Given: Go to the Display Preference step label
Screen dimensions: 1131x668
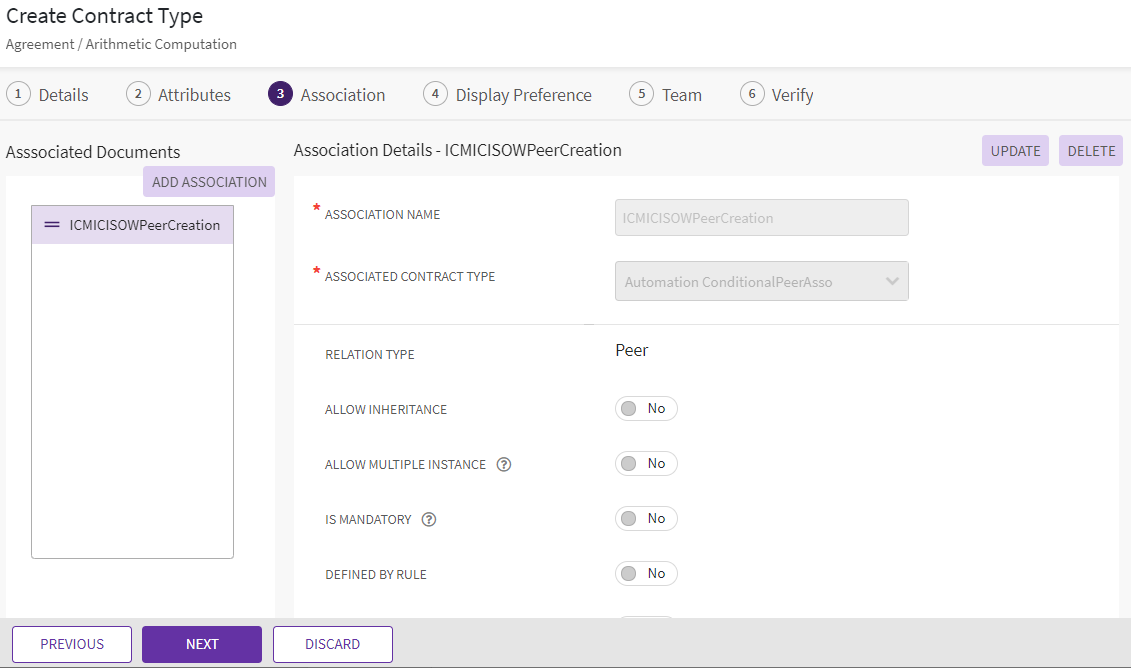Looking at the screenshot, I should click(x=523, y=95).
